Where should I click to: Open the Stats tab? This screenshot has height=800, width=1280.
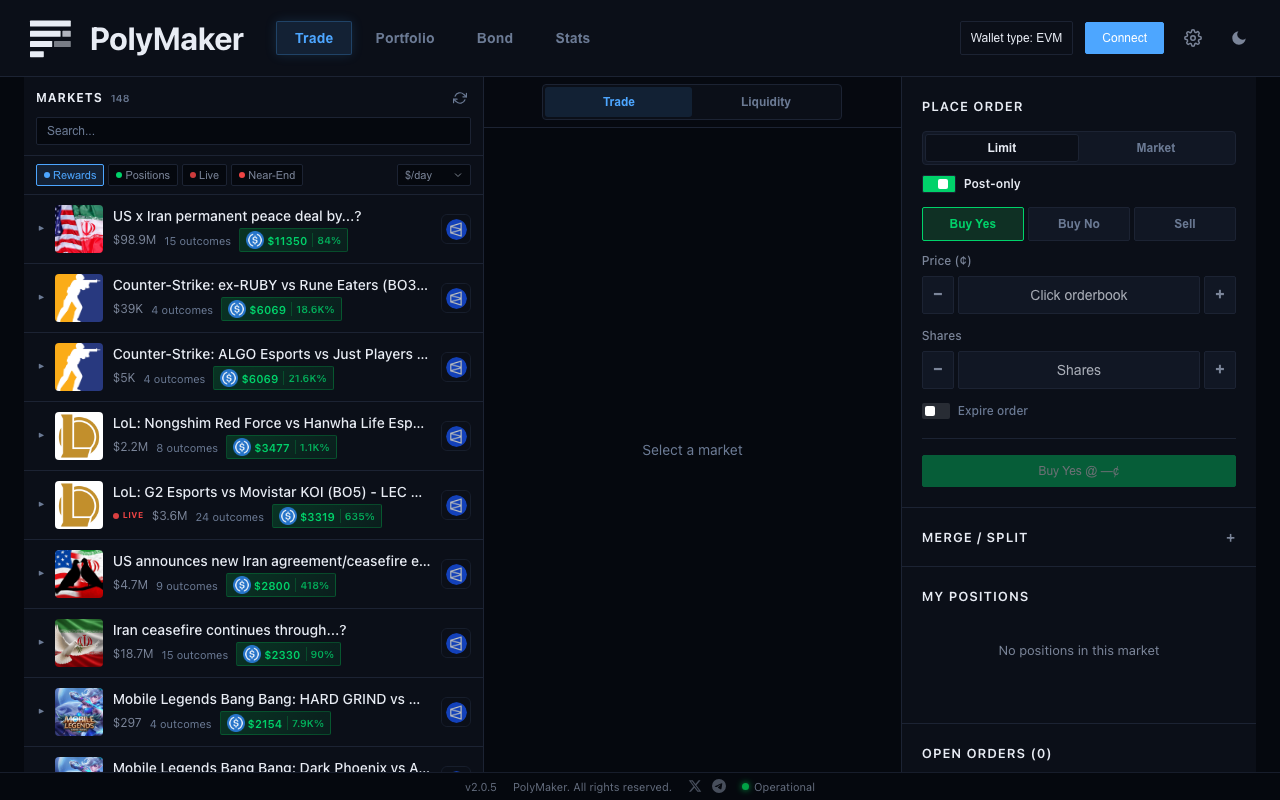coord(573,38)
